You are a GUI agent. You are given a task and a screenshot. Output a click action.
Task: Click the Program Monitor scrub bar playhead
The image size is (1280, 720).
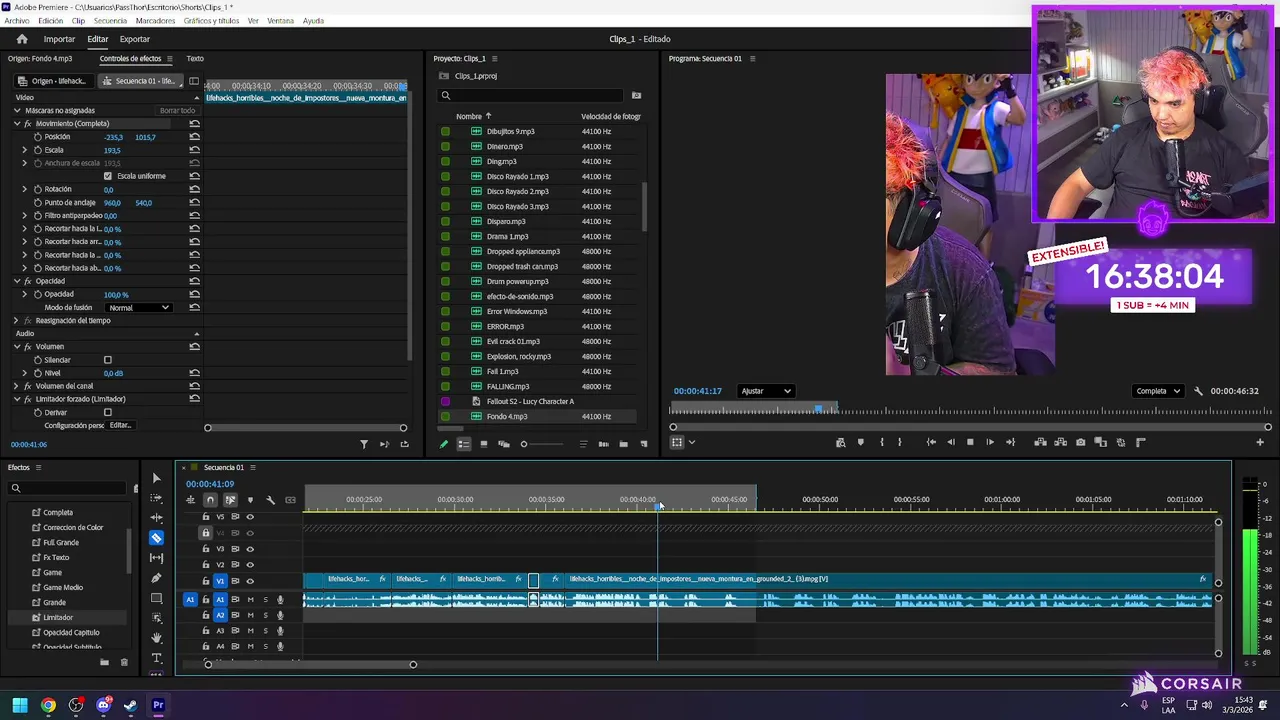coord(820,408)
